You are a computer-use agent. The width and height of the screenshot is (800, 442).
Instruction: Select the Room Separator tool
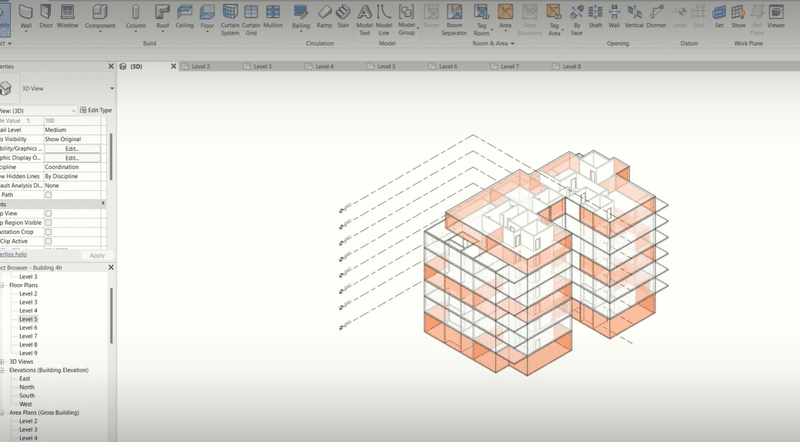[454, 19]
